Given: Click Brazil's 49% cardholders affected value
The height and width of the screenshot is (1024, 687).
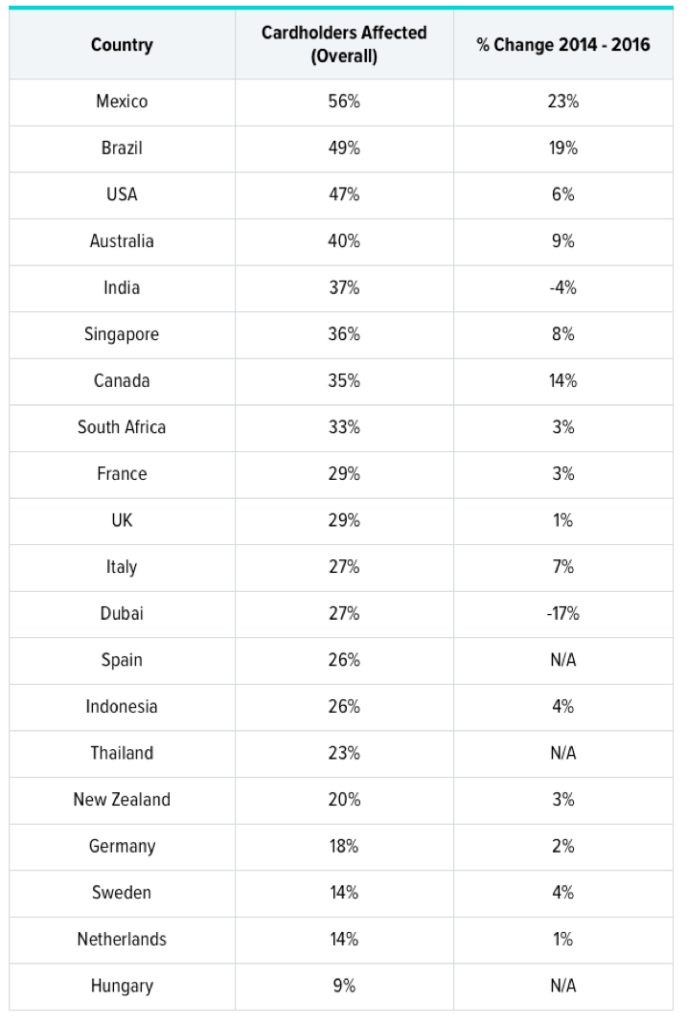Looking at the screenshot, I should (x=344, y=148).
